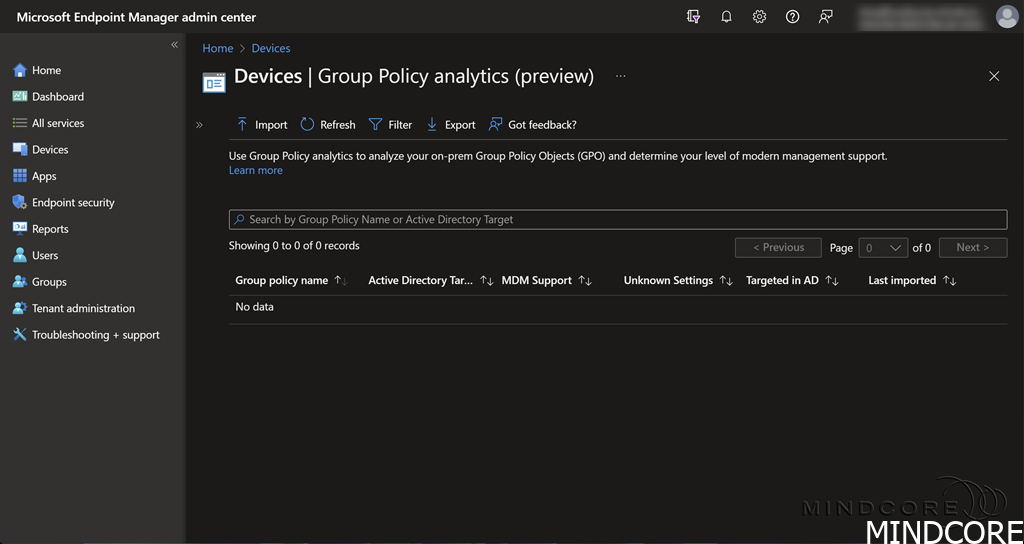Expand the devices blade menu chevron
Viewport: 1024px width, 544px height.
click(199, 125)
